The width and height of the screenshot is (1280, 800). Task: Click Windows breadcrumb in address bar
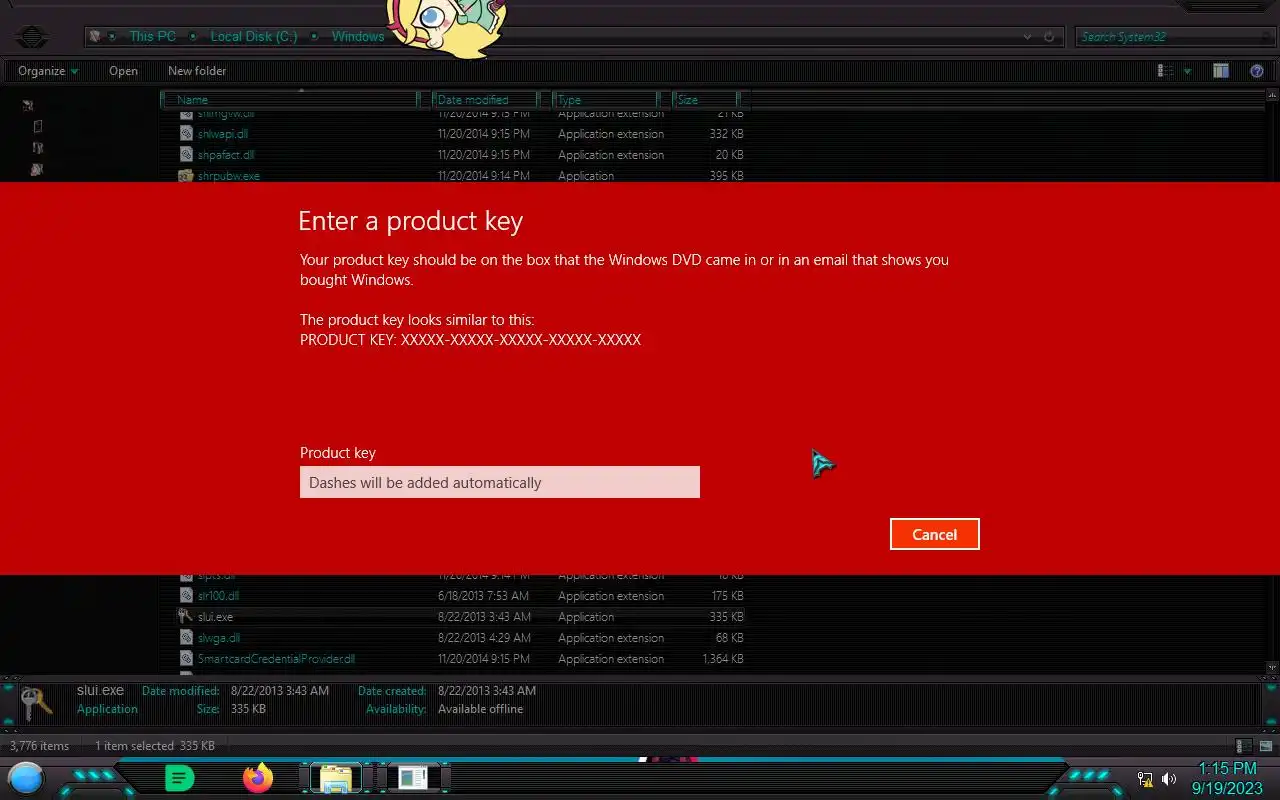(358, 36)
